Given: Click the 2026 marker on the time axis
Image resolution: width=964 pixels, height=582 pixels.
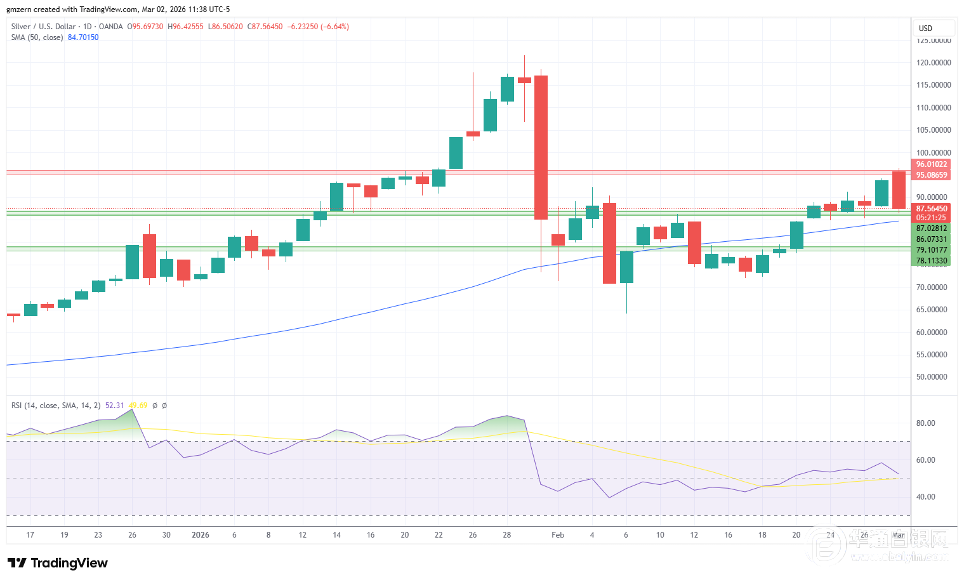Looking at the screenshot, I should pos(198,535).
